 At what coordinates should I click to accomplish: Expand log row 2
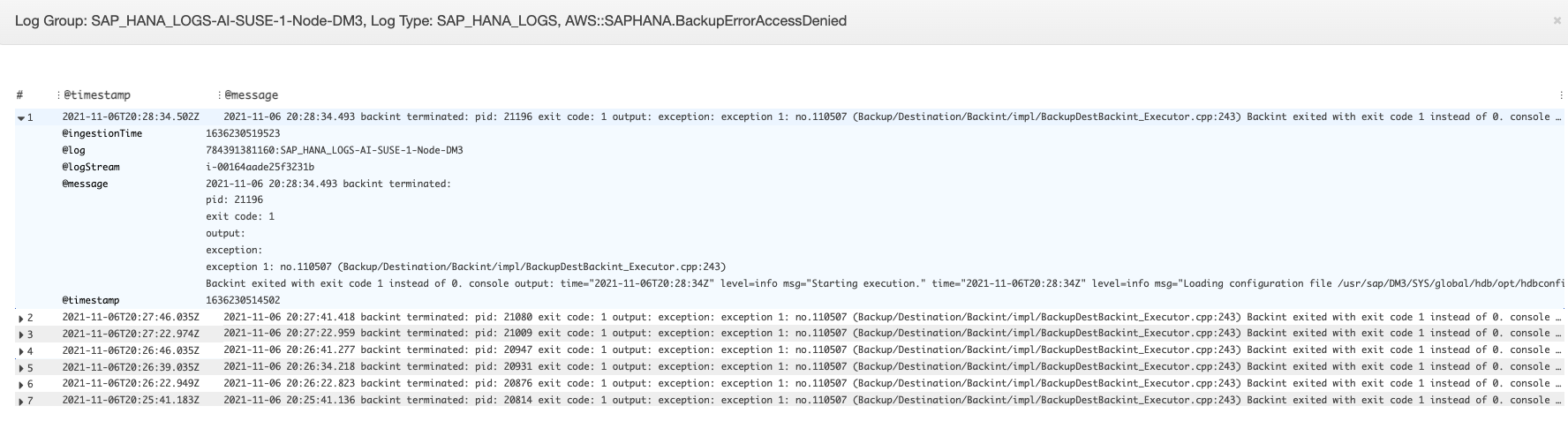click(x=21, y=318)
